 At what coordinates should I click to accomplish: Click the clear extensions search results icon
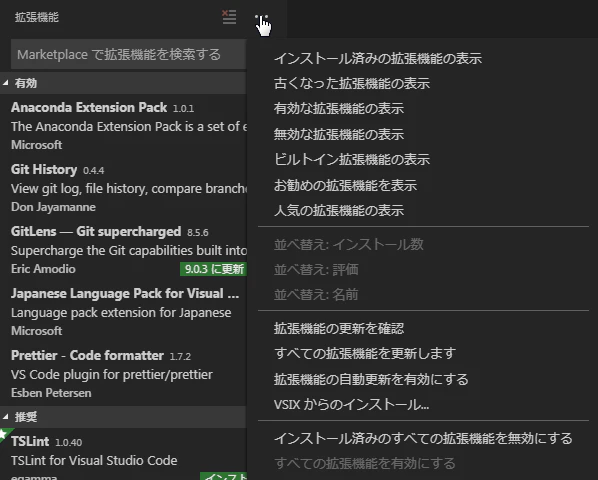coord(229,17)
